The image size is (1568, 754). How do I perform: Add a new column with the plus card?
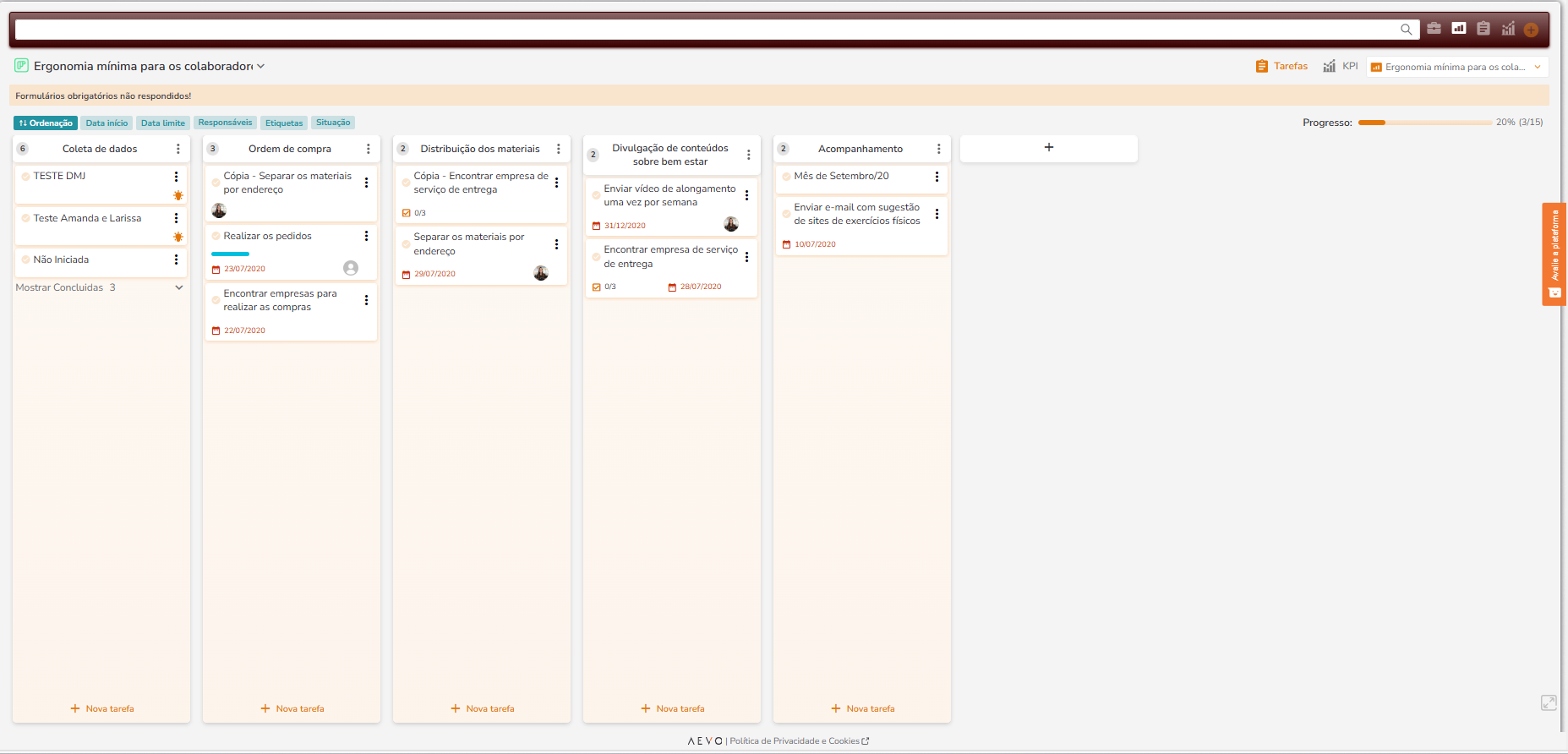click(1048, 148)
